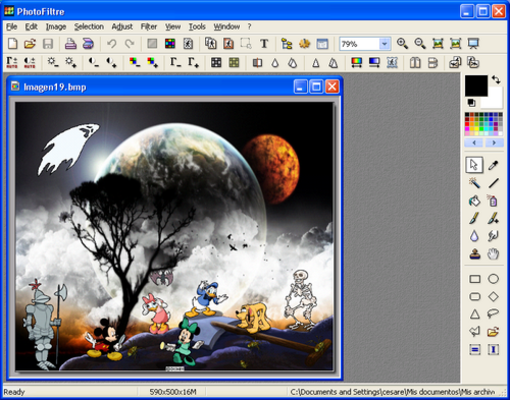Toggle the Selection pointer tool
Screen dimensions: 510x400
(474, 165)
